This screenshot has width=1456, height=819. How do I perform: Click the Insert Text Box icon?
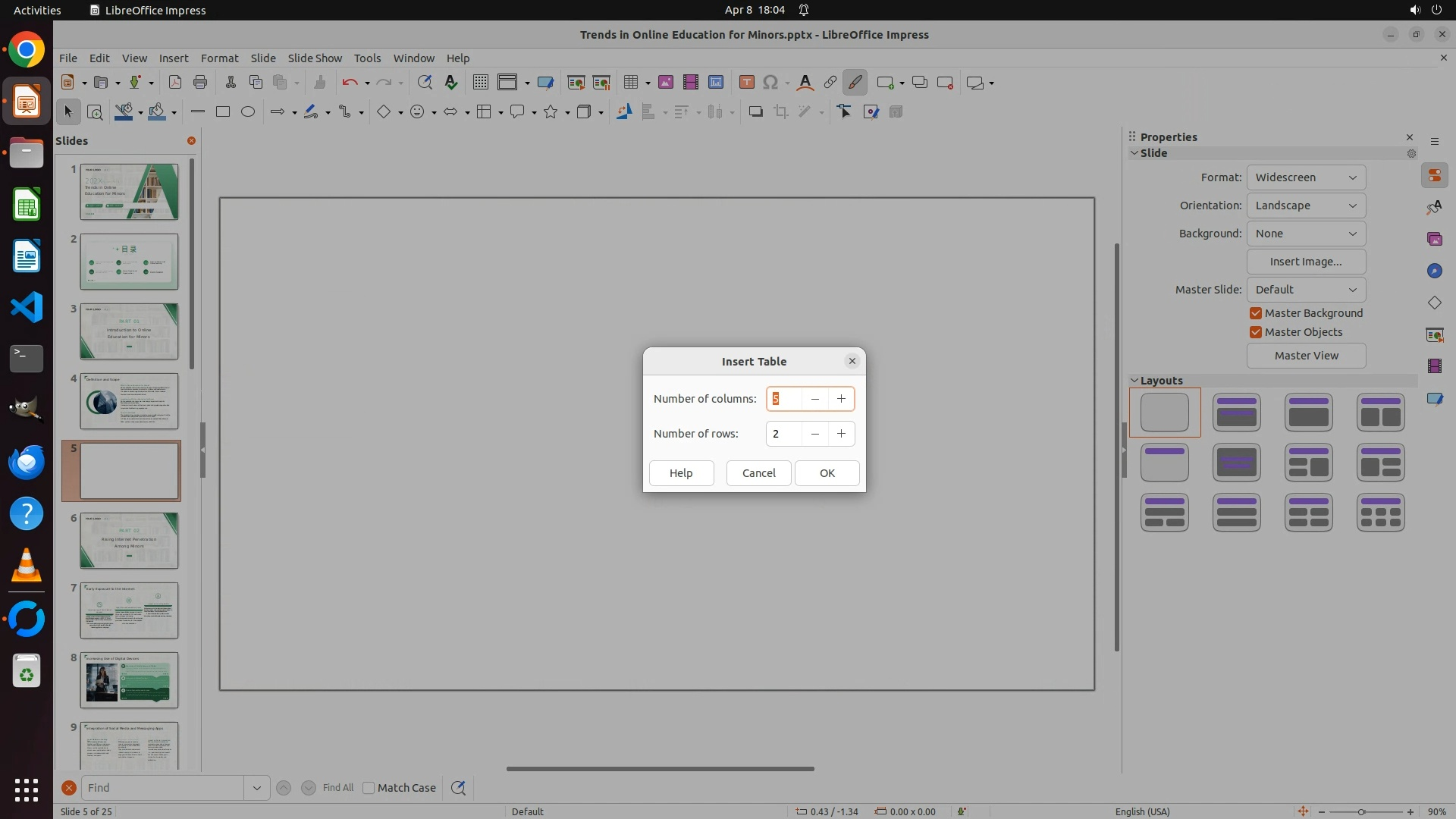point(746,83)
